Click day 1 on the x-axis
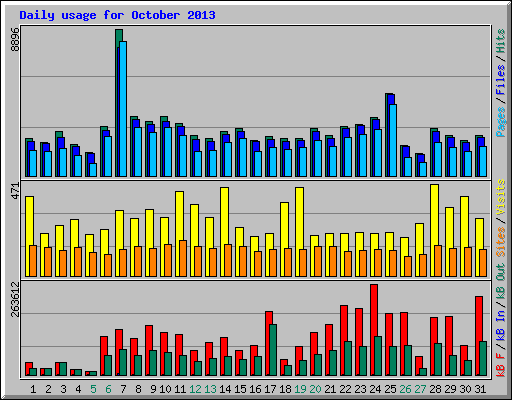 [33, 389]
